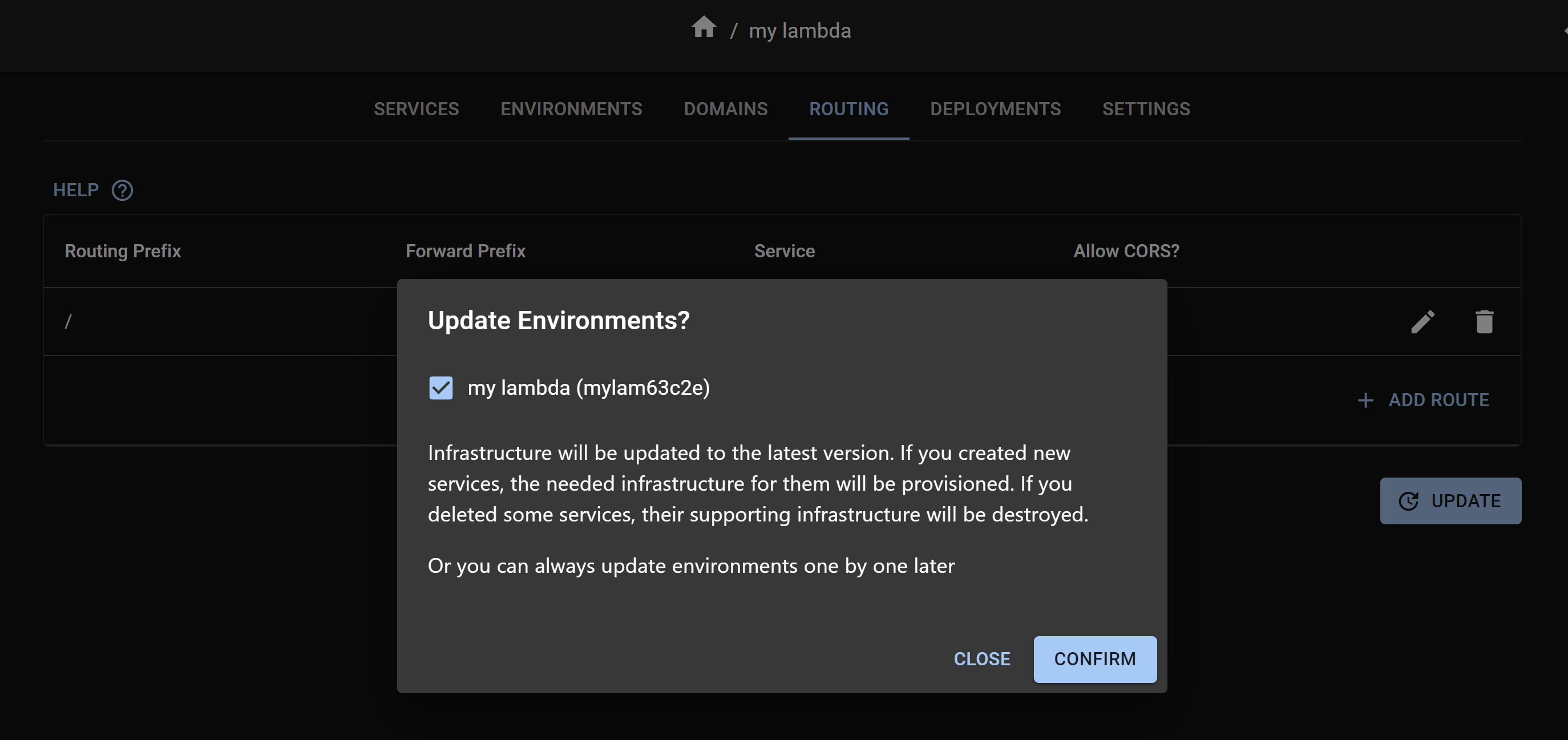This screenshot has width=1568, height=740.
Task: Go to the home icon in the breadcrumb
Action: coord(704,27)
